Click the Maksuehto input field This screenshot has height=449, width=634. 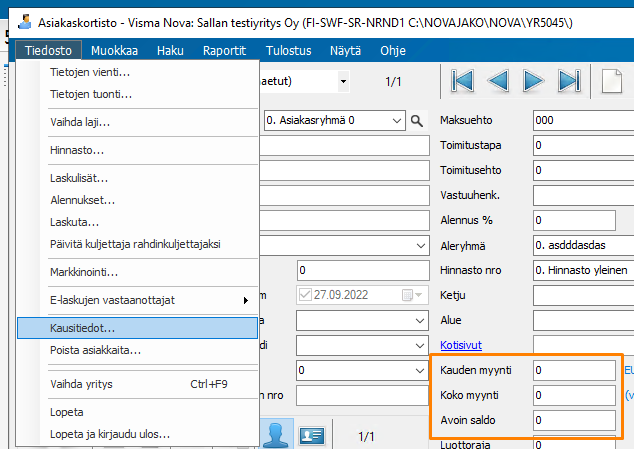[x=583, y=120]
